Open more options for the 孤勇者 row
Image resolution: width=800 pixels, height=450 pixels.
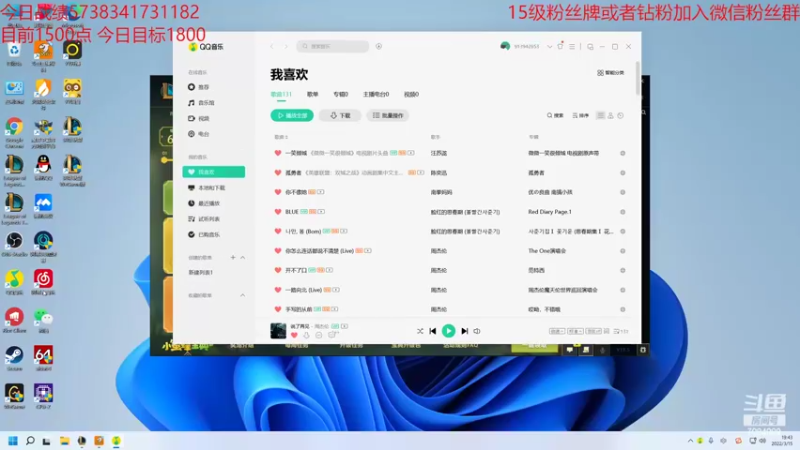(x=622, y=173)
